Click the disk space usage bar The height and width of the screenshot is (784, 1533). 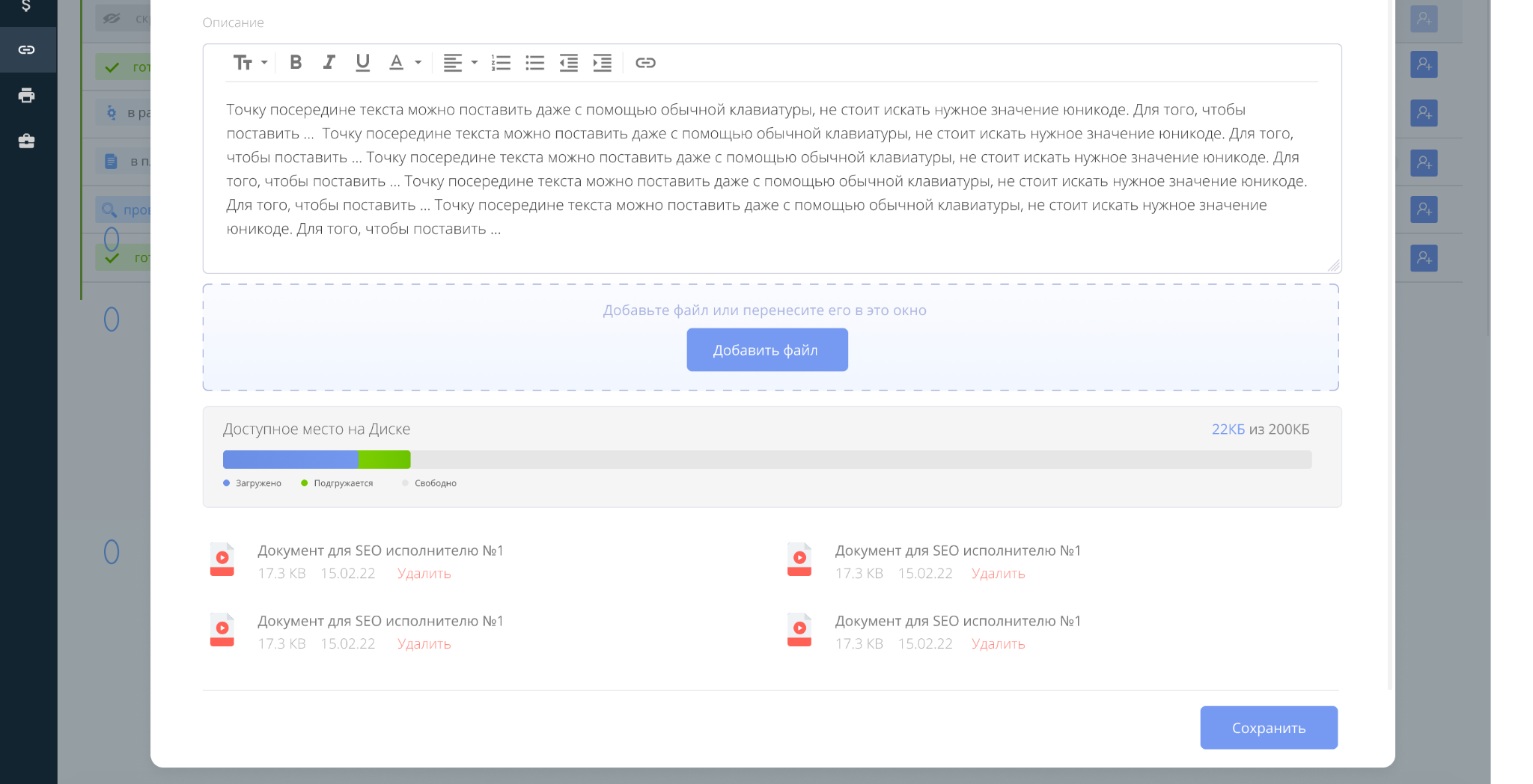click(x=767, y=459)
